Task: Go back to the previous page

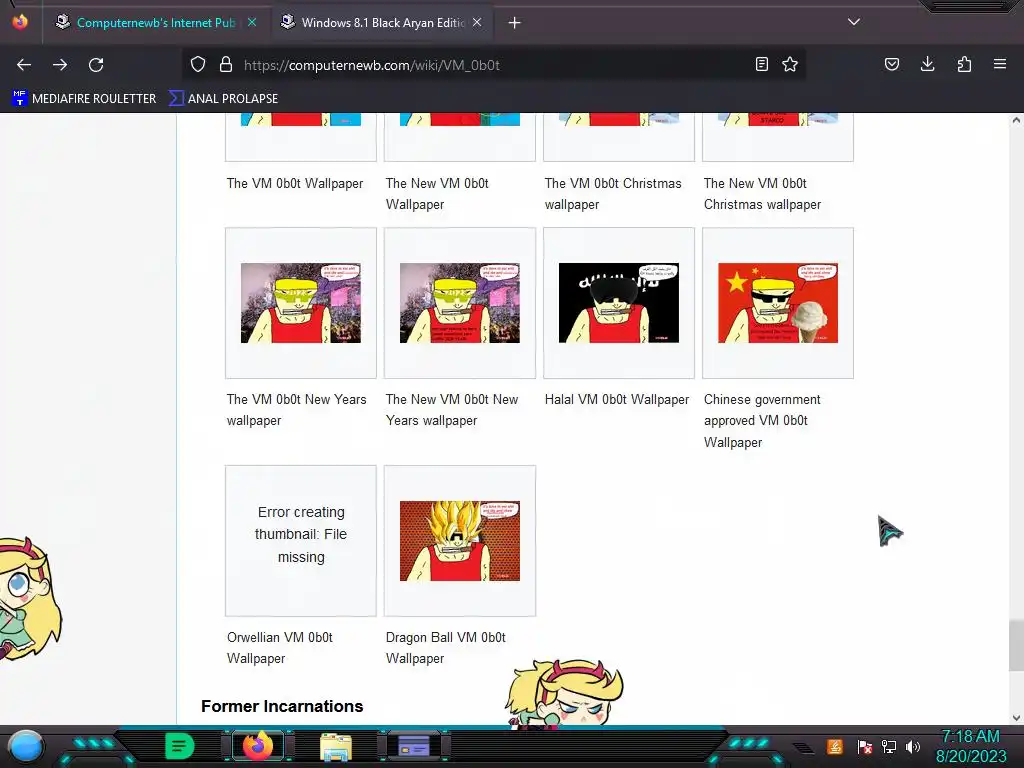Action: click(24, 65)
